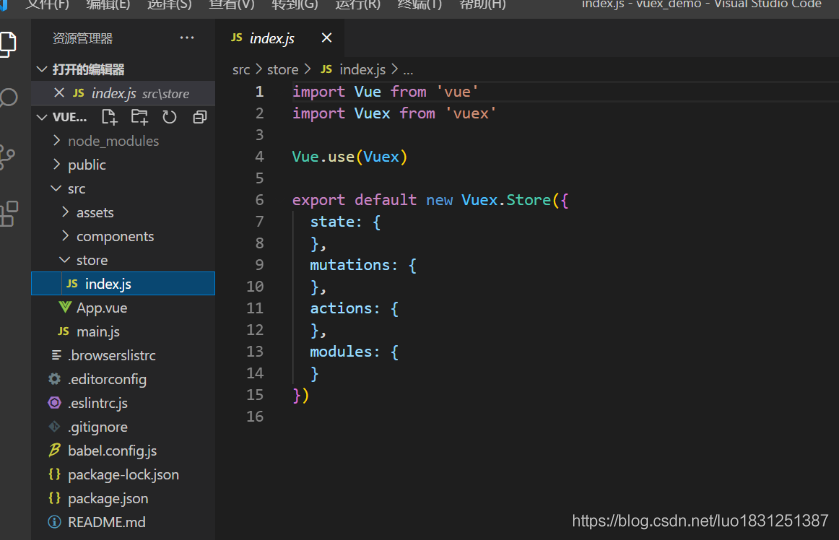This screenshot has width=839, height=540.
Task: Click the New File icon in explorer
Action: click(x=110, y=117)
